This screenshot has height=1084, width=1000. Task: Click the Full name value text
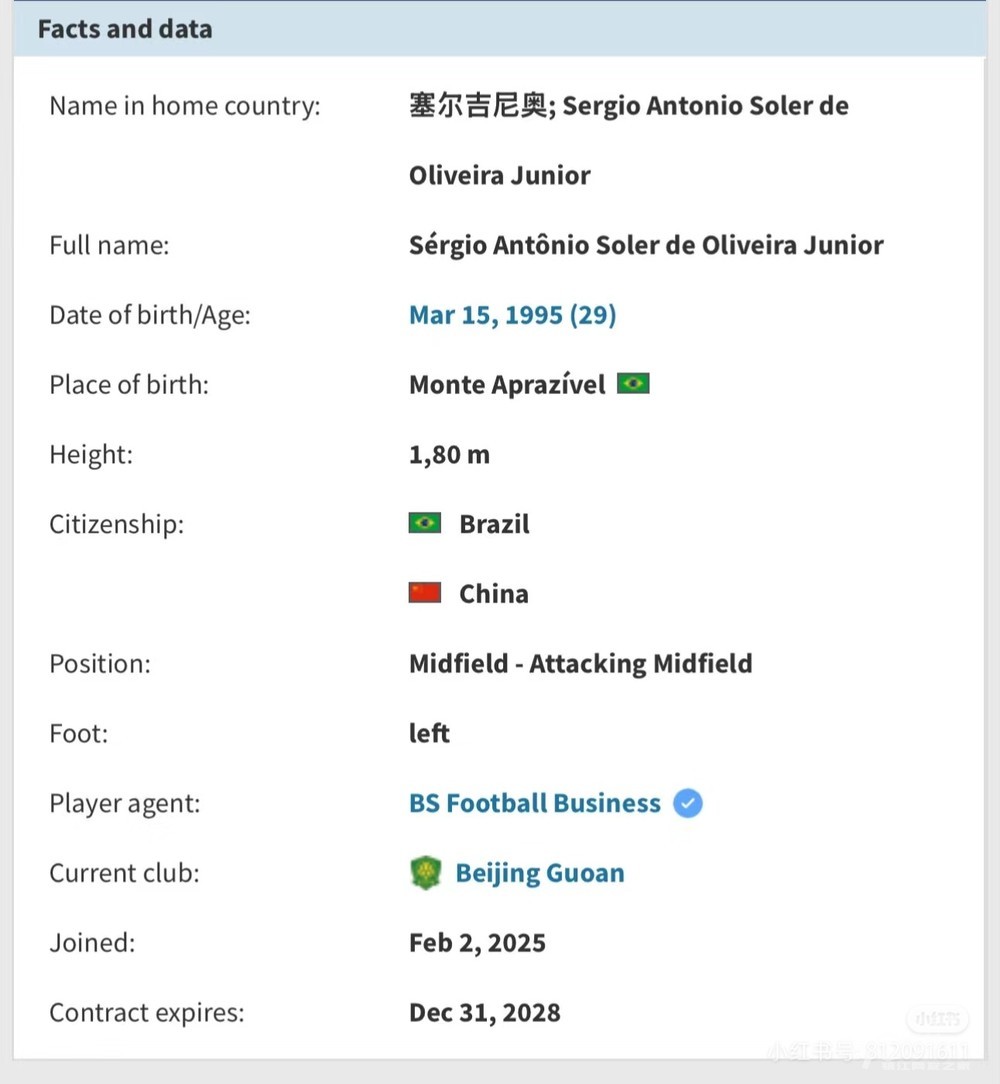click(x=646, y=245)
